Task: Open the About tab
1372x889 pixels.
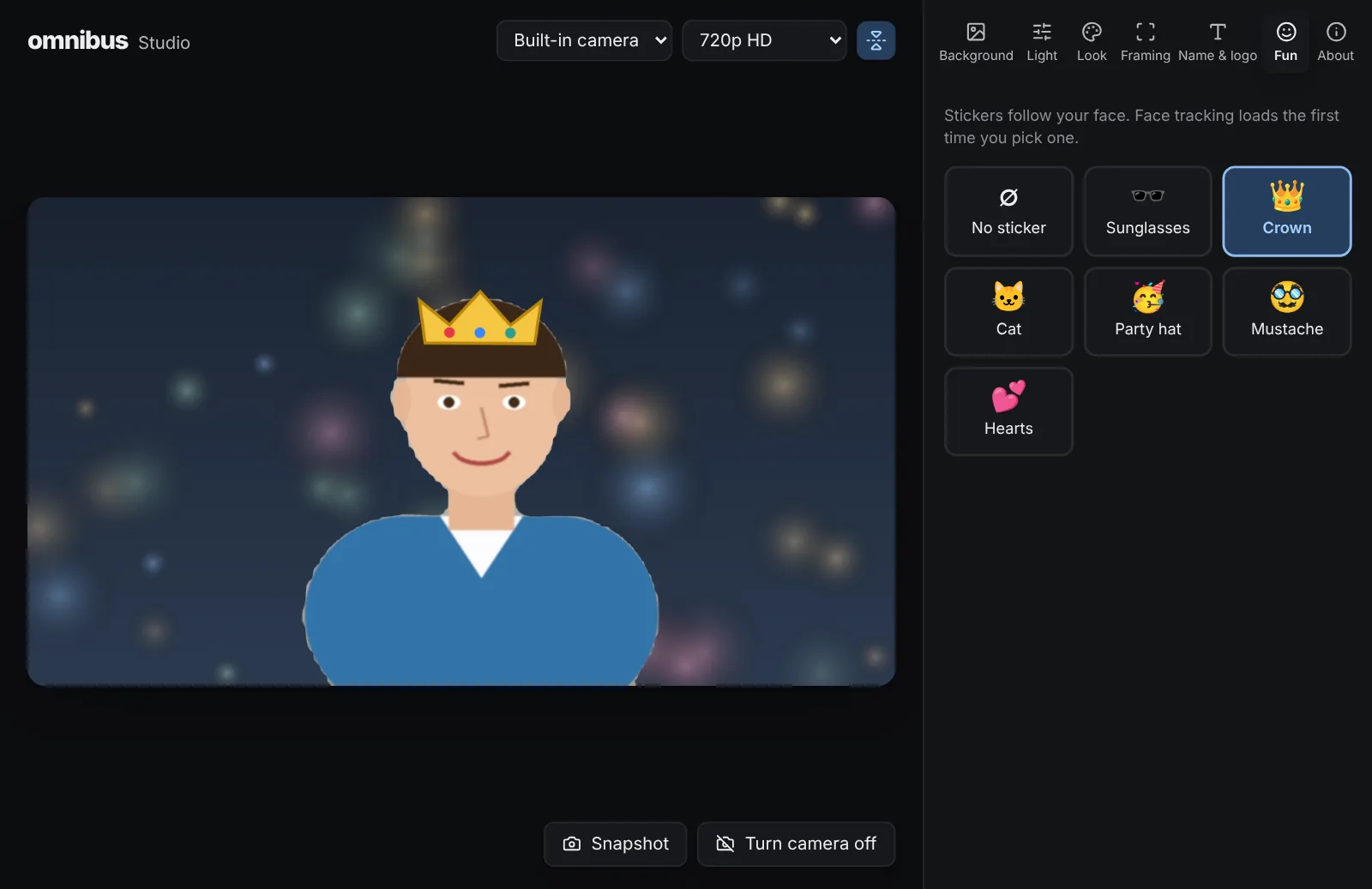Action: coord(1335,42)
